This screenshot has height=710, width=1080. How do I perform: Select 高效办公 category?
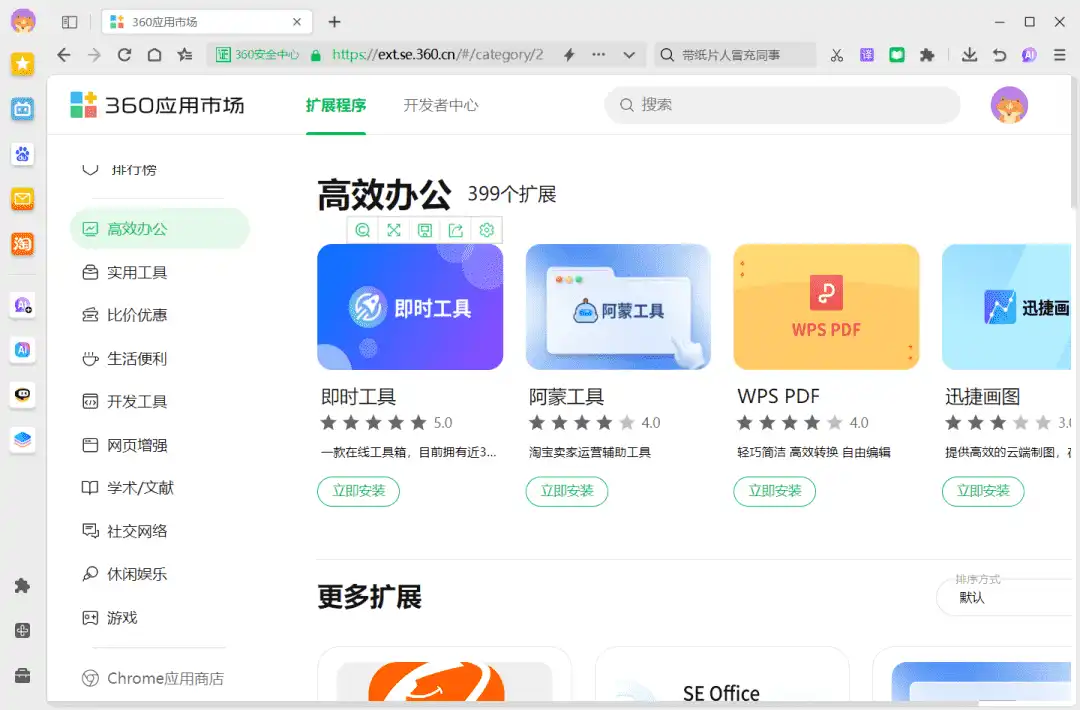(159, 229)
